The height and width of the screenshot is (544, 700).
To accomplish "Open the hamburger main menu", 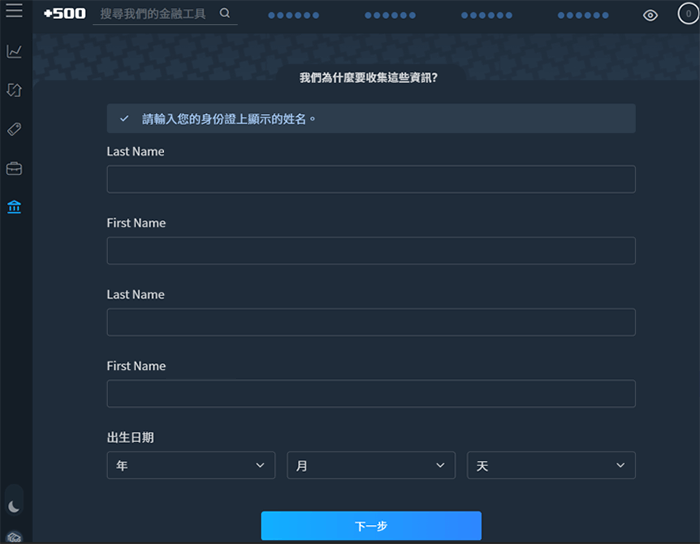I will (14, 11).
